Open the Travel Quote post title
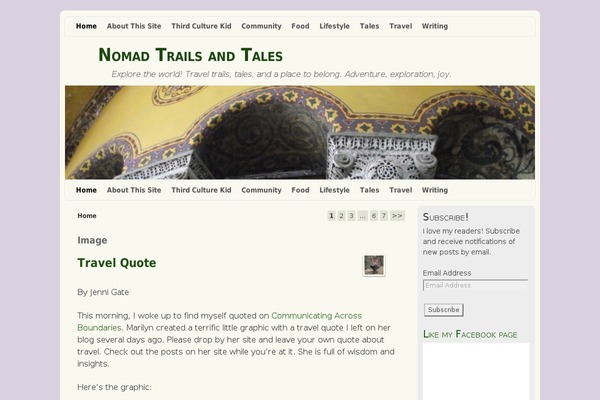 coord(117,263)
